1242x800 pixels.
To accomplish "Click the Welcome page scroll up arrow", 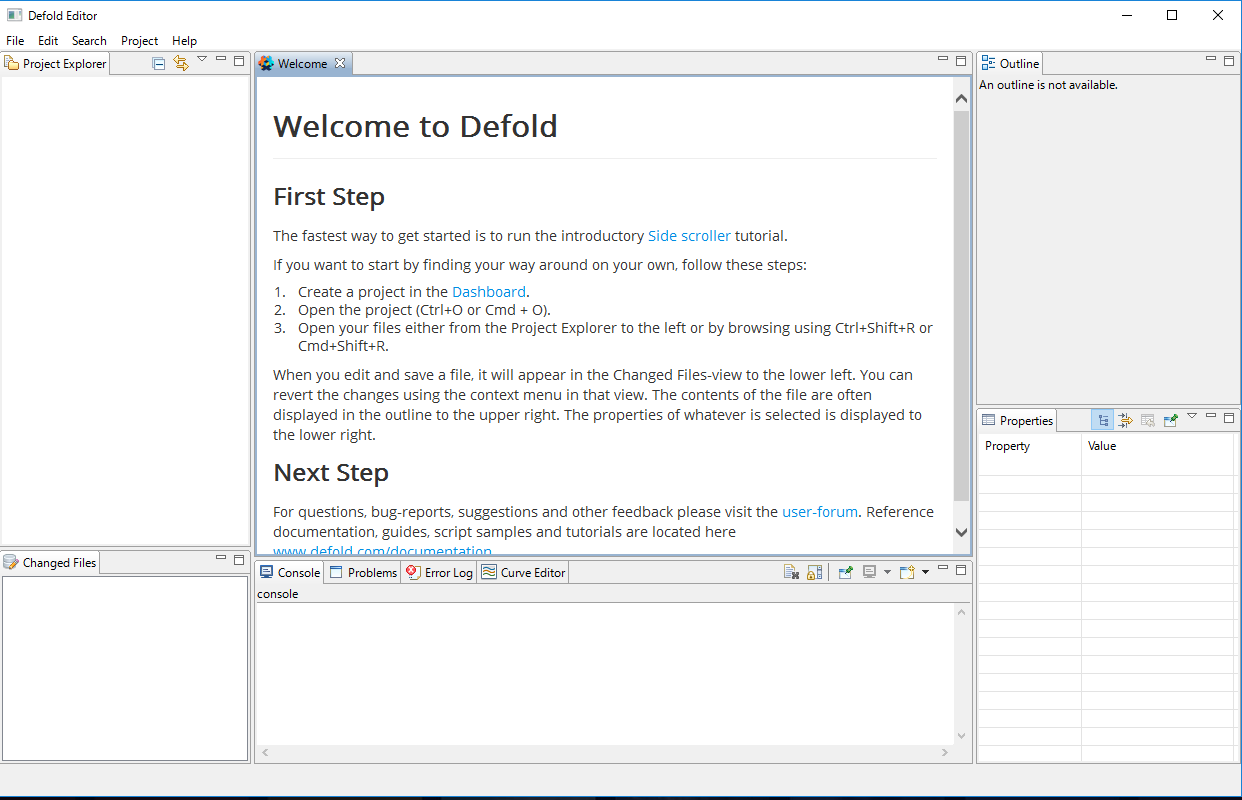I will 961,99.
